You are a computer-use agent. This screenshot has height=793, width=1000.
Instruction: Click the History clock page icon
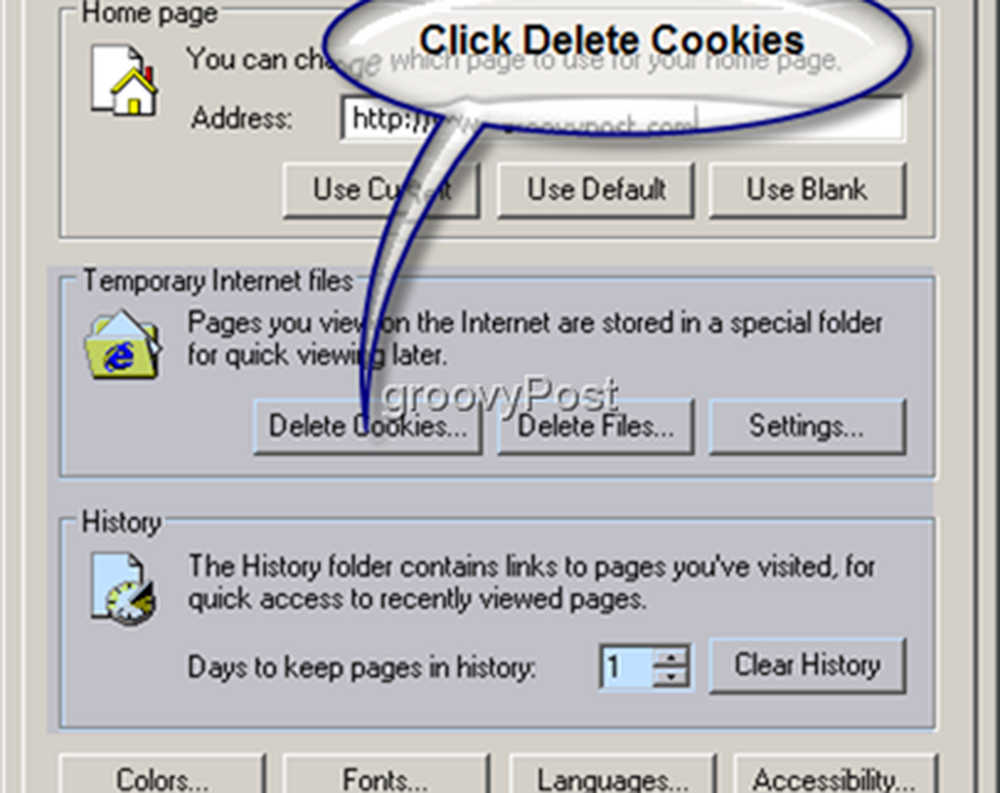(124, 588)
